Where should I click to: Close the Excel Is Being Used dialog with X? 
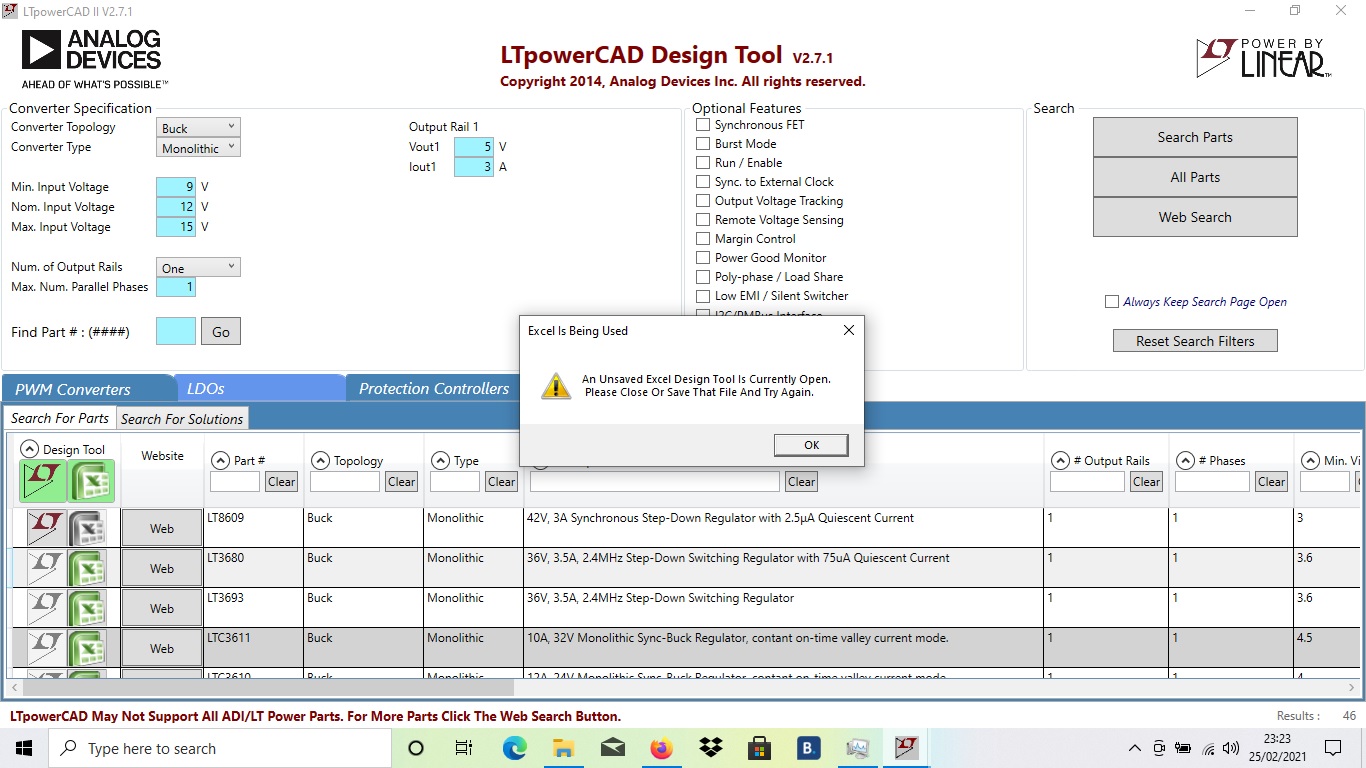848,330
